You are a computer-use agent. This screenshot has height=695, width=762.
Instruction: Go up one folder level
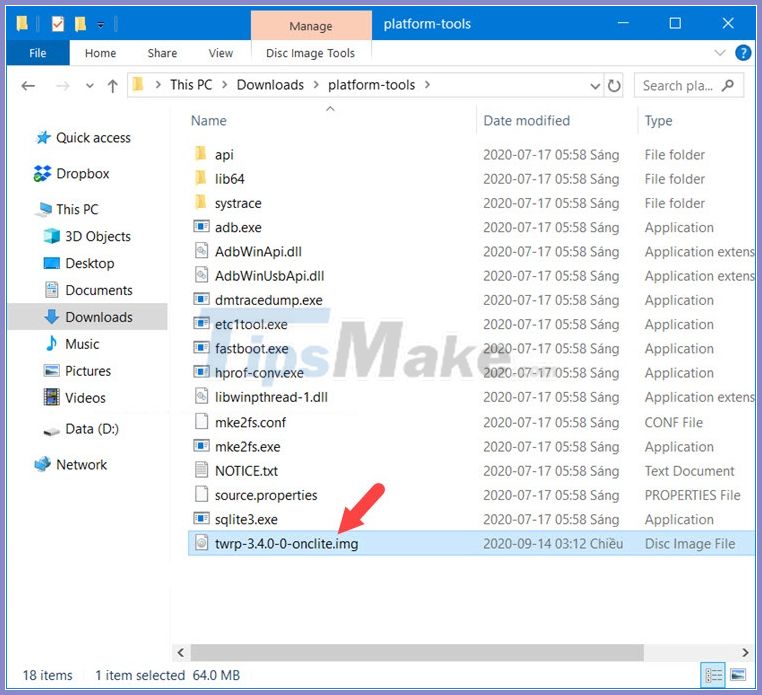(x=113, y=86)
